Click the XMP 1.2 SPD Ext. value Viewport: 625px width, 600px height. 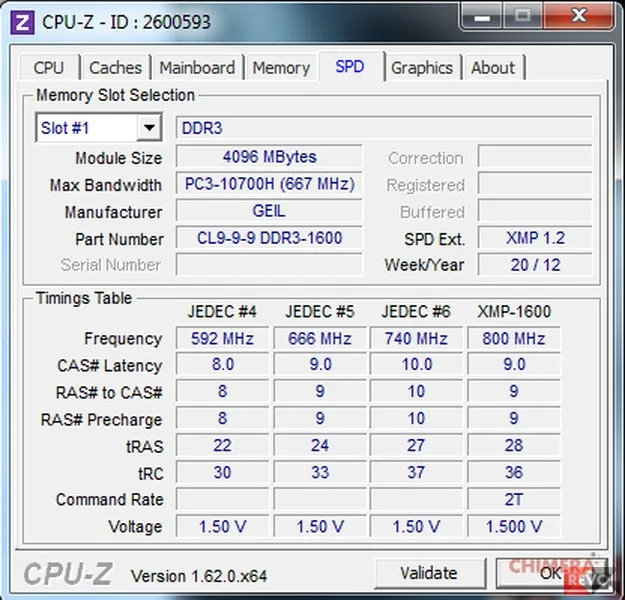535,238
